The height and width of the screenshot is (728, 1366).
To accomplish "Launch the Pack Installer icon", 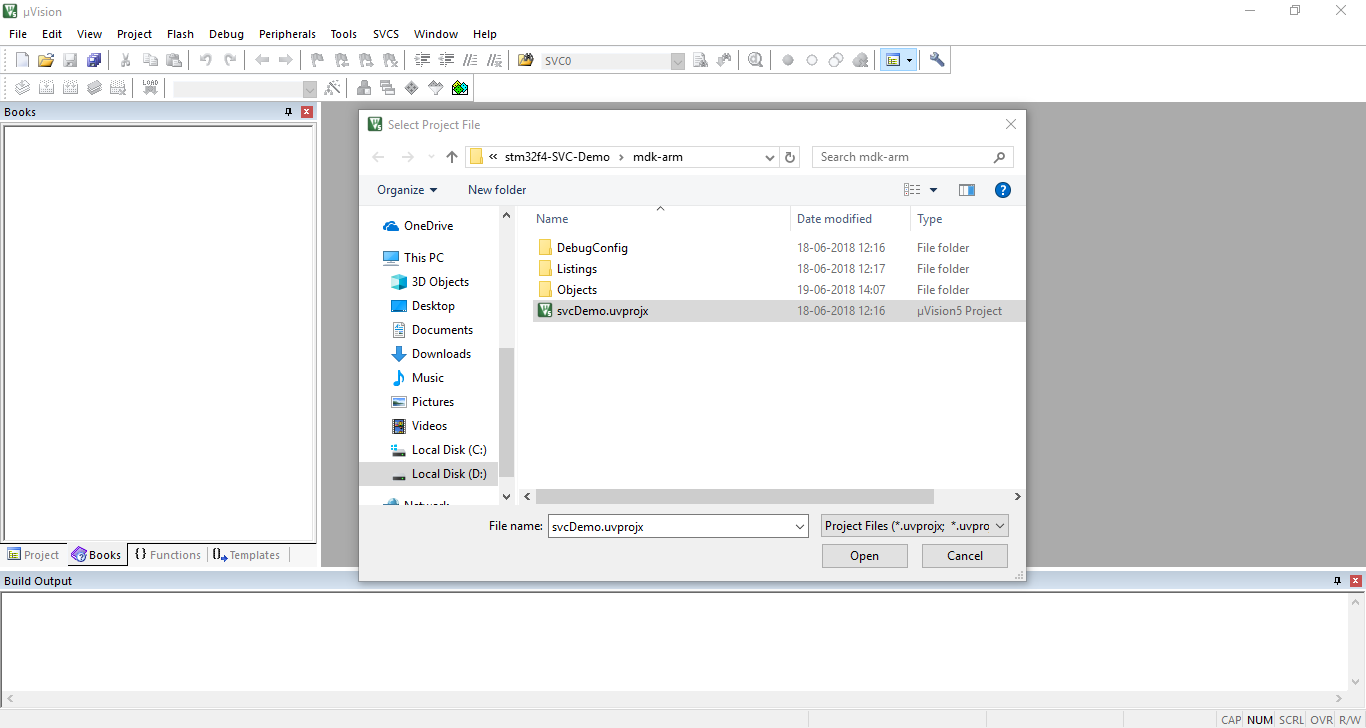I will pos(459,88).
